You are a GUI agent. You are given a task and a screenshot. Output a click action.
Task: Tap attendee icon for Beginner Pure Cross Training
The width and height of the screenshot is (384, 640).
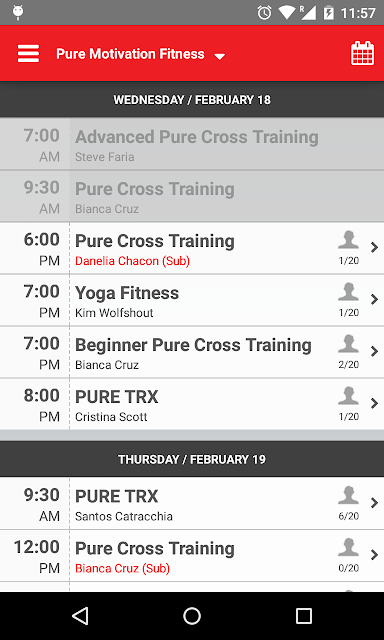click(x=348, y=344)
